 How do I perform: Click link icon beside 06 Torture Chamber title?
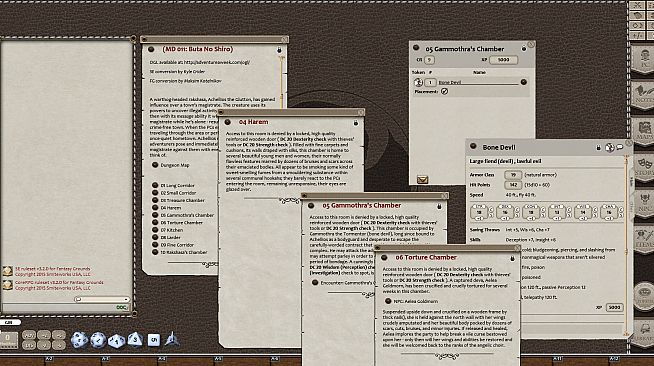pos(384,258)
